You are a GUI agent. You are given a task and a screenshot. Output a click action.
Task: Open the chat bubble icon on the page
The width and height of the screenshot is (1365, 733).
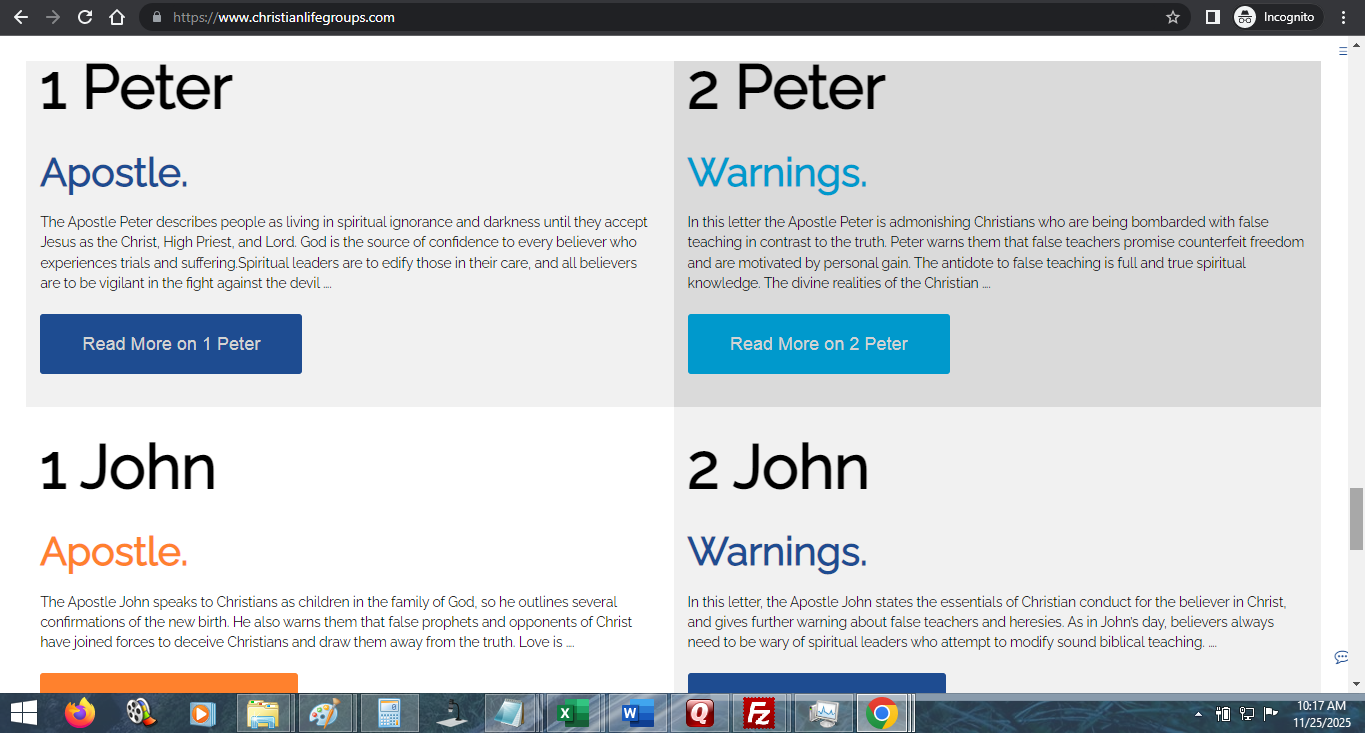tap(1341, 657)
